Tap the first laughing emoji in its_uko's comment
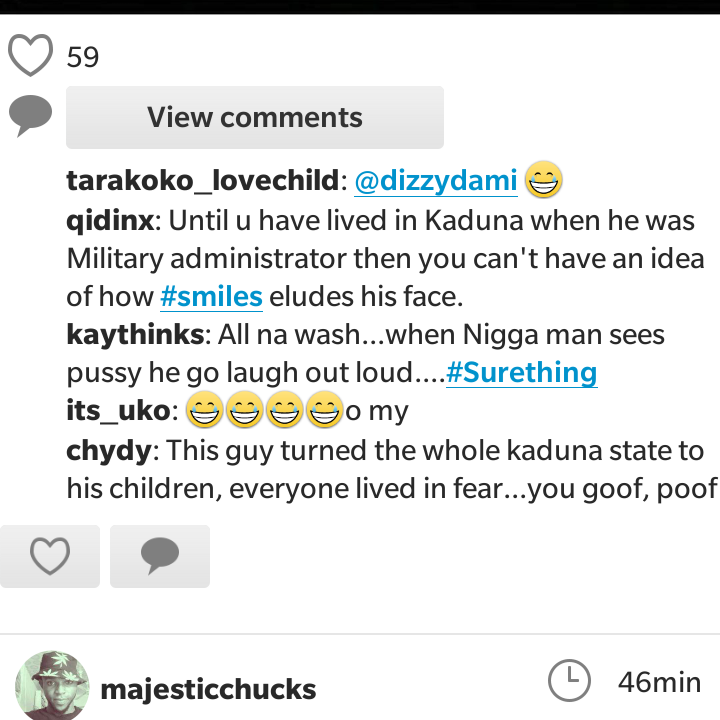The height and width of the screenshot is (720, 720). tap(205, 410)
